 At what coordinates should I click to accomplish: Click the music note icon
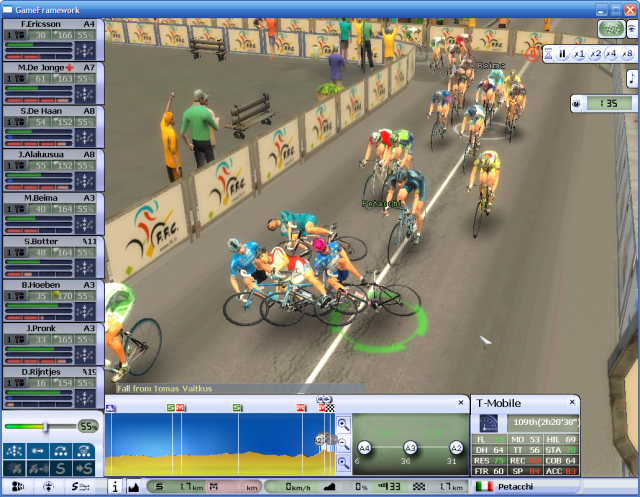pyautogui.click(x=631, y=78)
